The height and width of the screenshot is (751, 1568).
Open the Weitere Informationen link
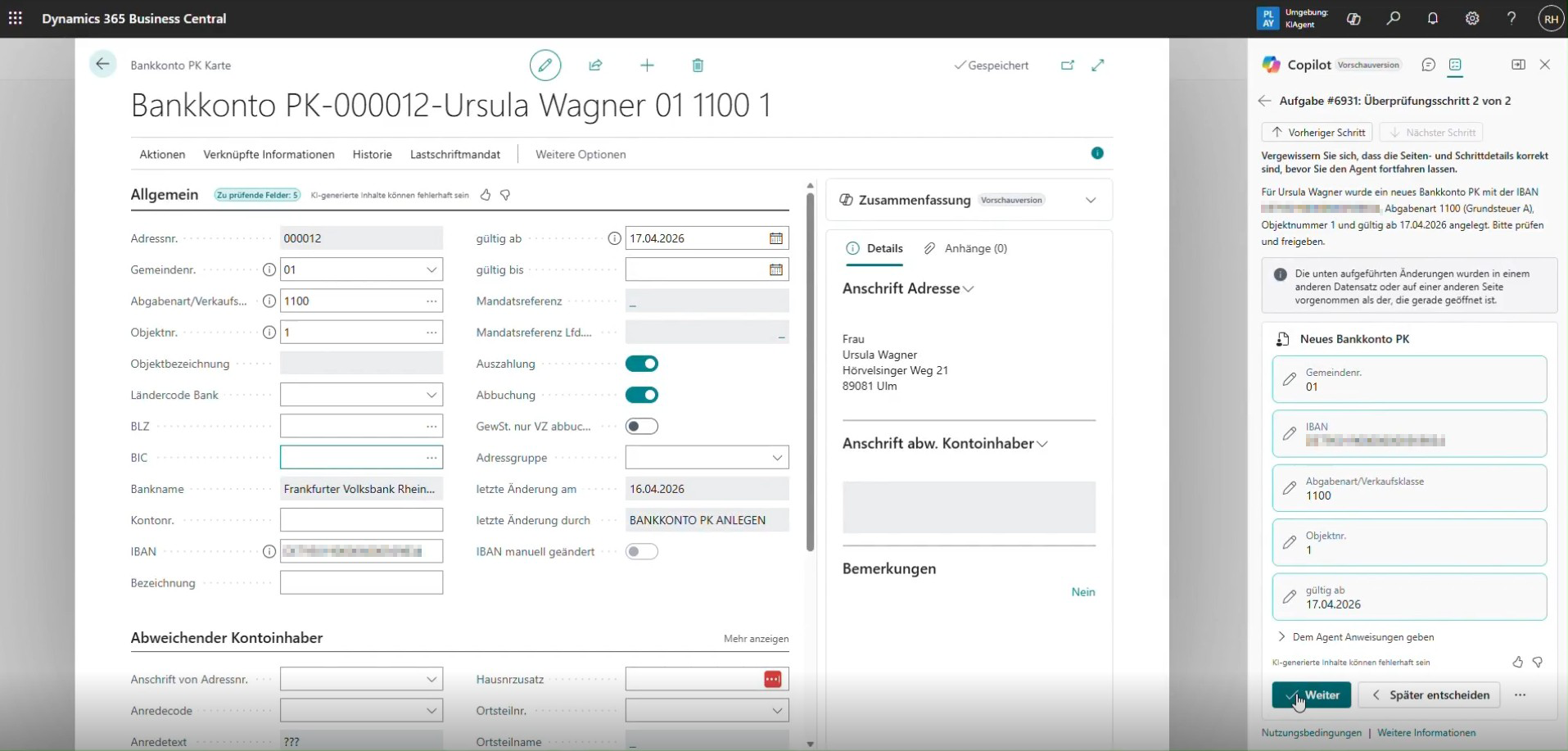1426,732
